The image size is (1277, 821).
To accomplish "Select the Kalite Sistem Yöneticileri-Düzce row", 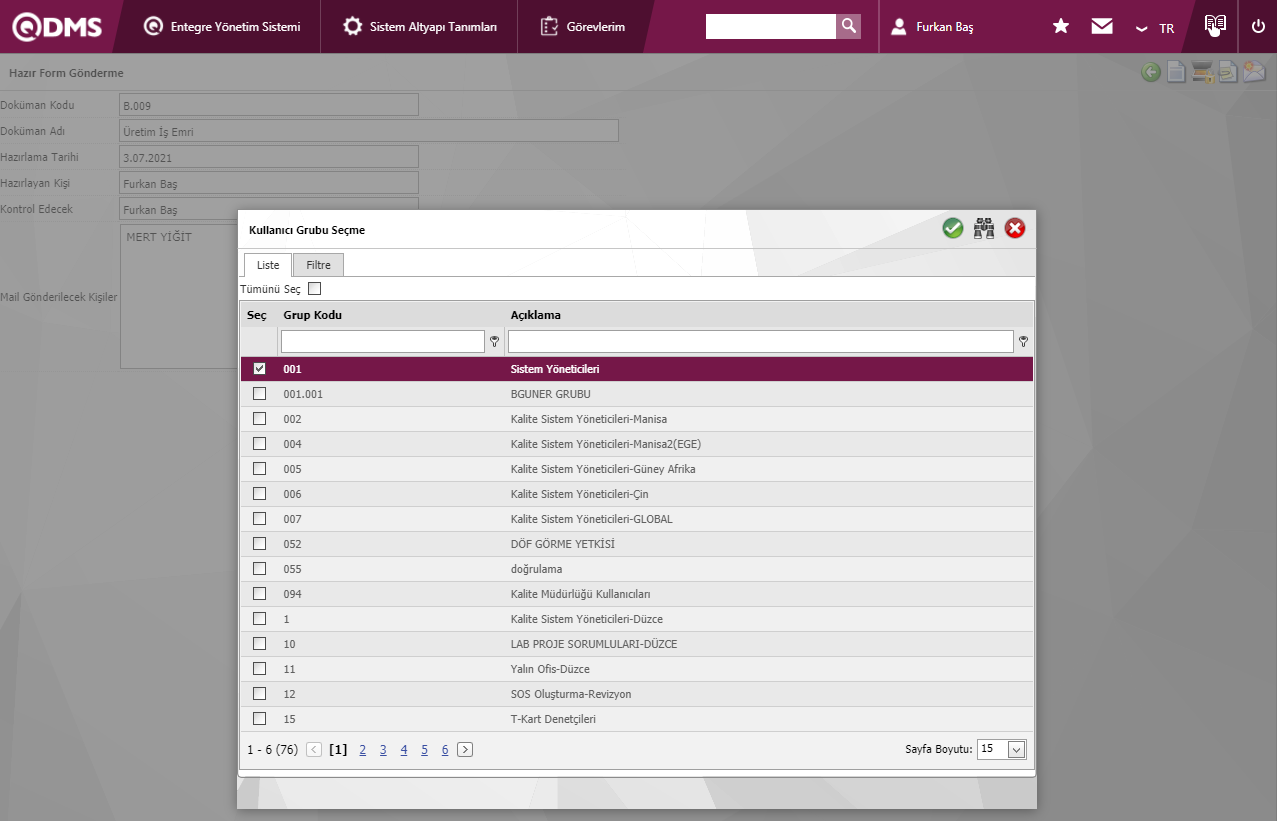I will pos(636,619).
